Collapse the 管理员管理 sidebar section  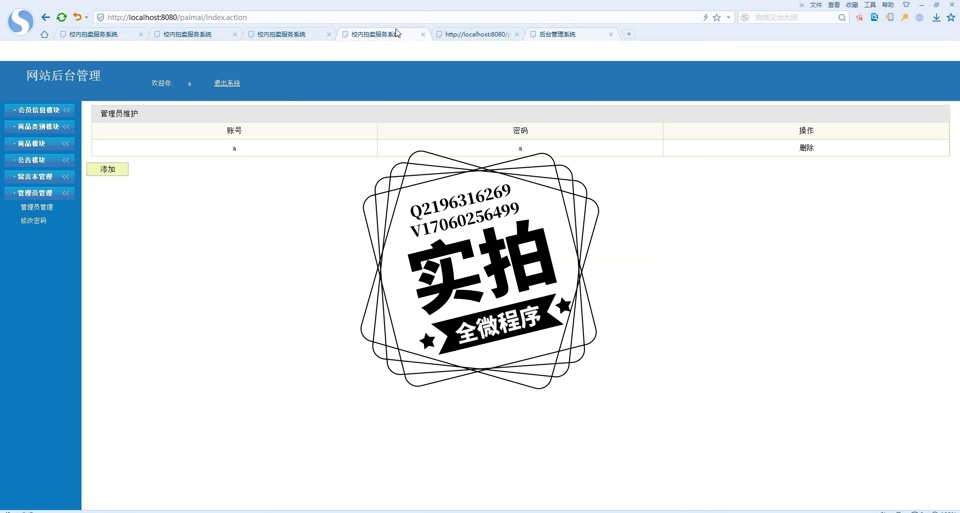39,193
